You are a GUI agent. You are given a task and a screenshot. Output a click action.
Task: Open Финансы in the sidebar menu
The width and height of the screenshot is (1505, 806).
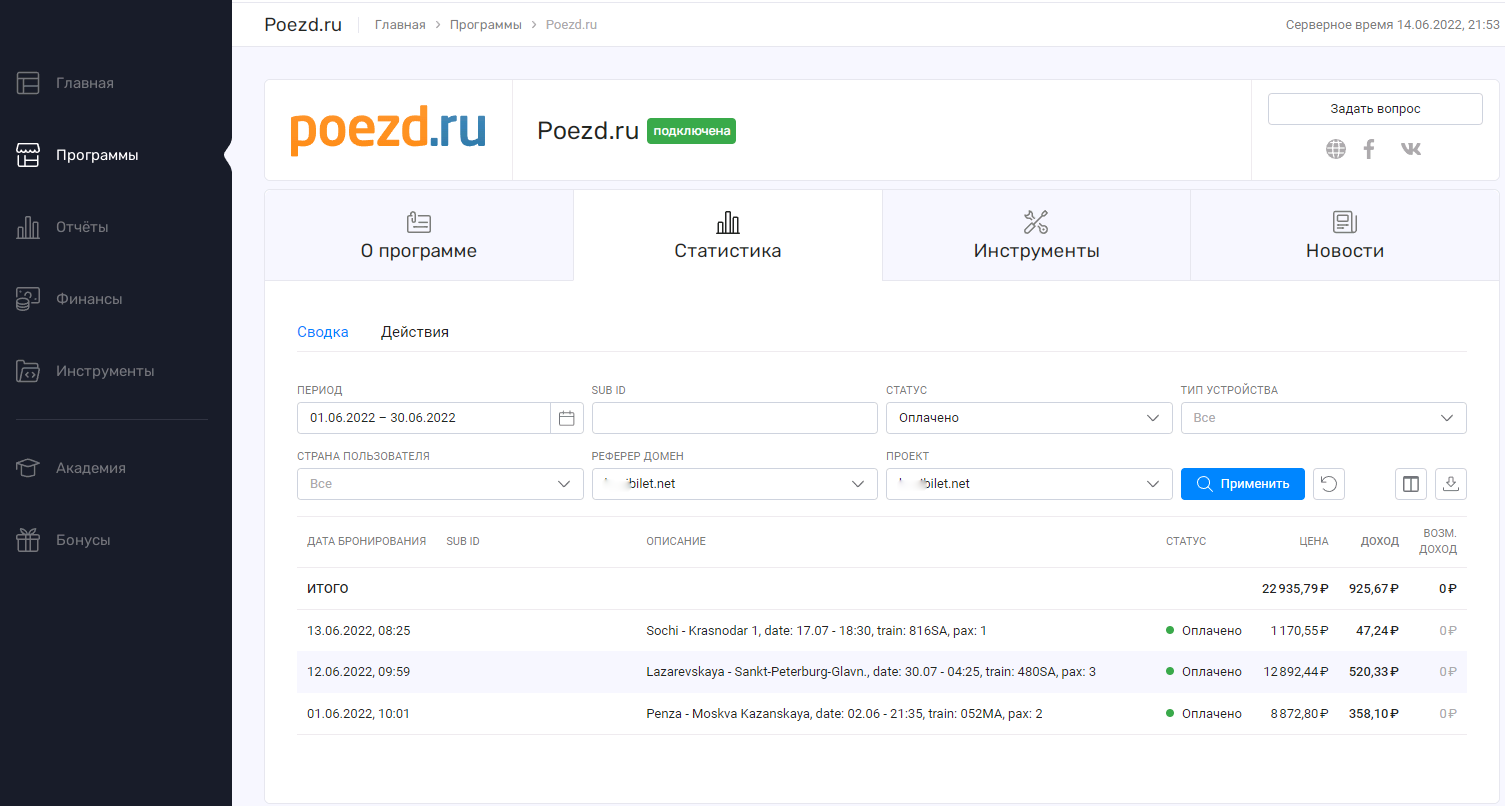coord(89,299)
